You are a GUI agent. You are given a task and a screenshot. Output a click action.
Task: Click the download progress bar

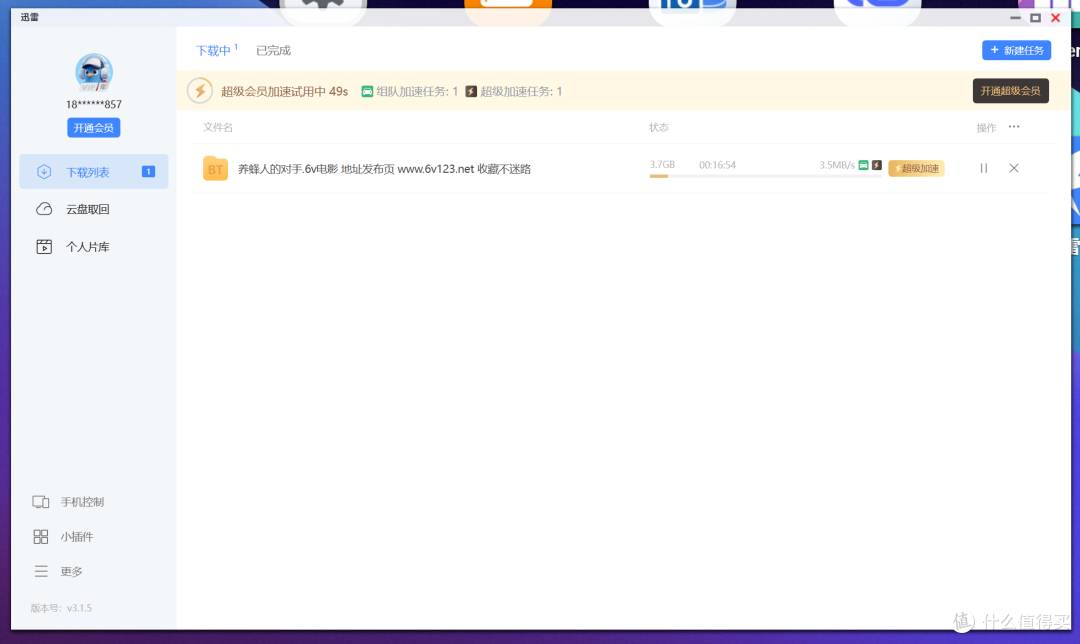tap(765, 176)
